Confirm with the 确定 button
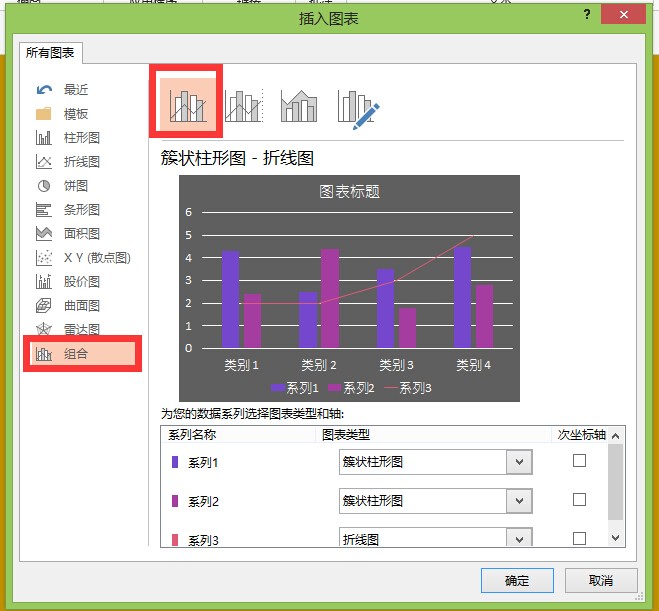Screen dimensions: 659x611 [517, 581]
